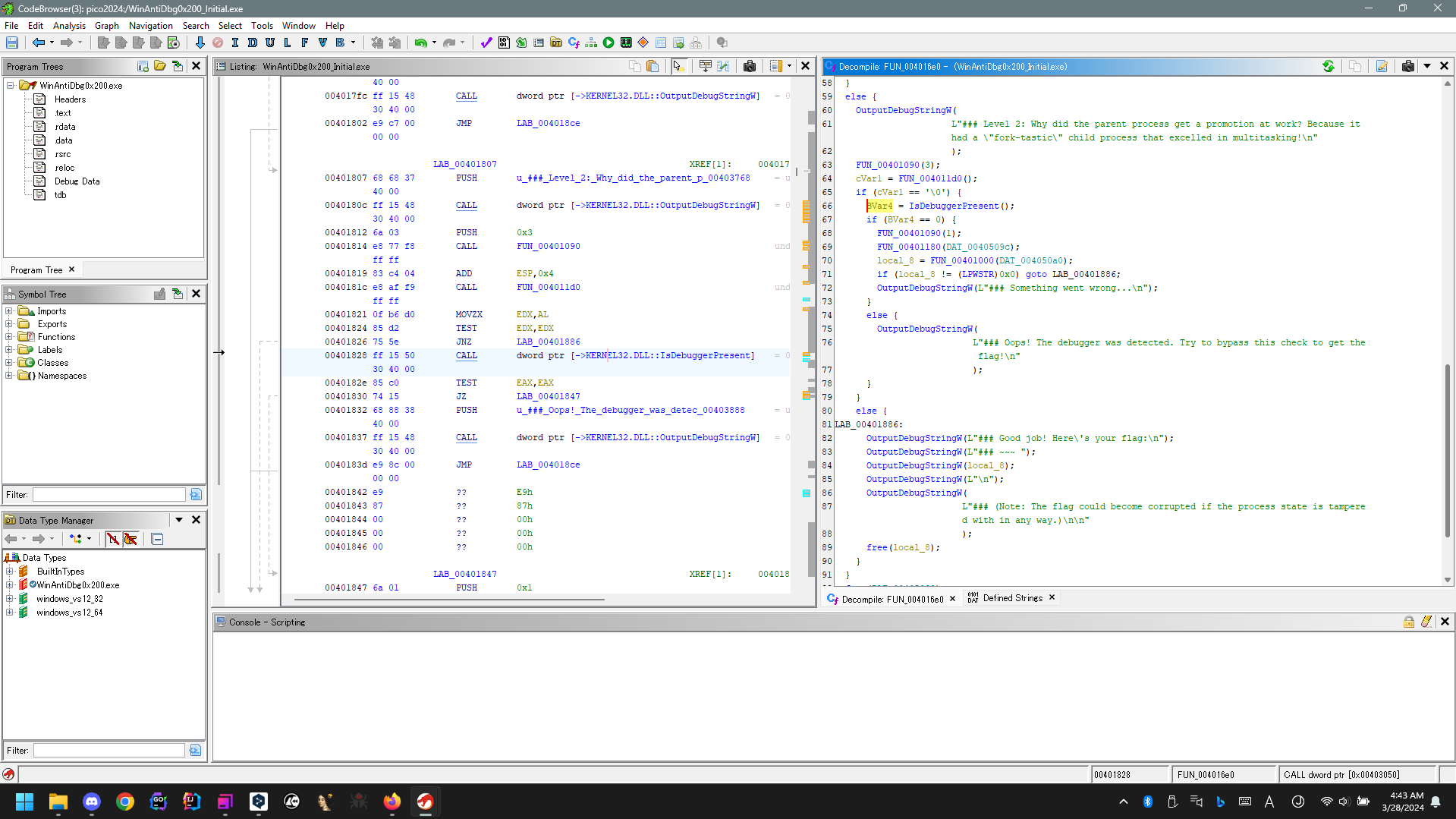The height and width of the screenshot is (819, 1456).
Task: Click the Program Trees open folder icon
Action: 160,66
